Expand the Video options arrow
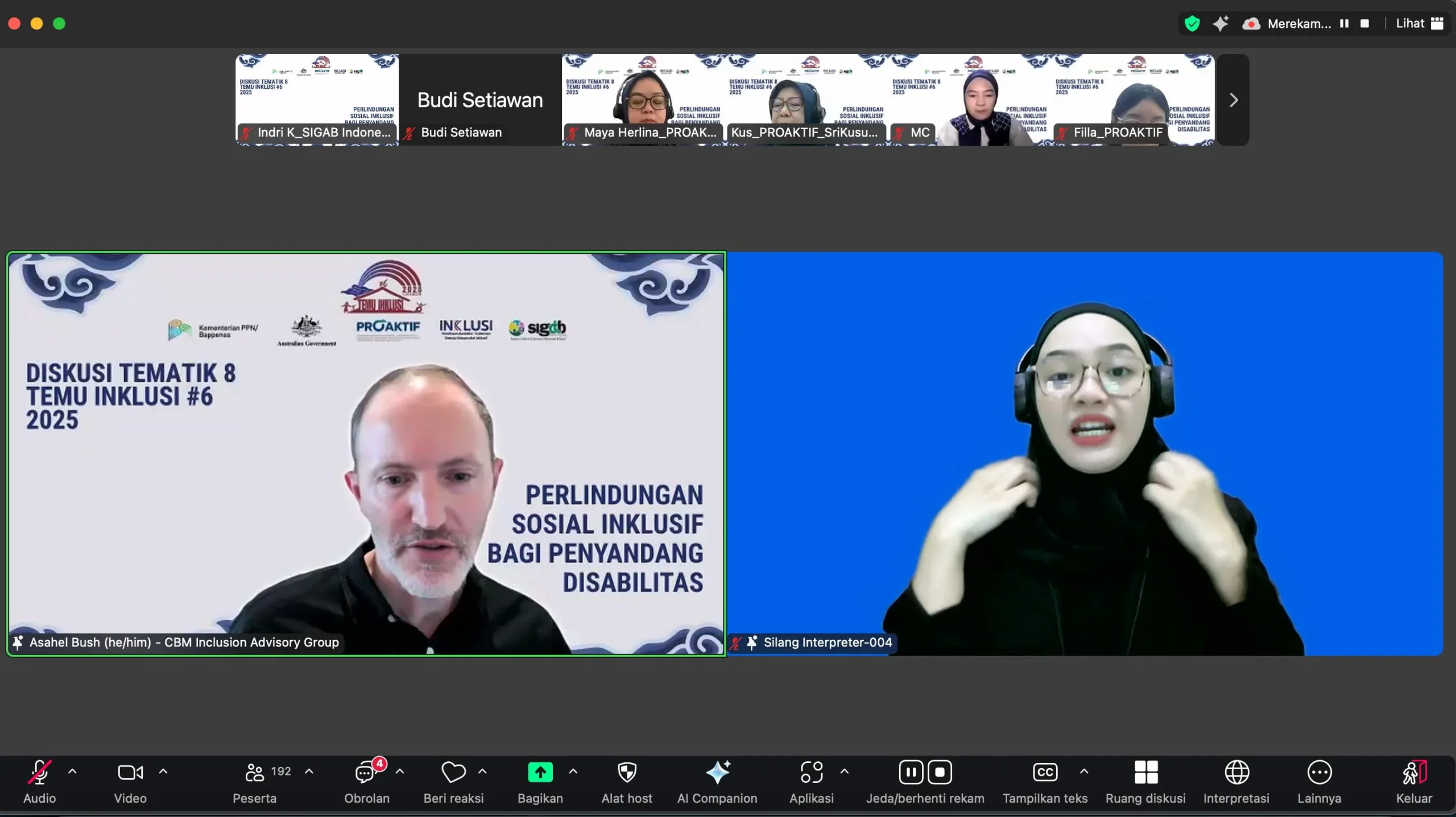The image size is (1456, 817). pyautogui.click(x=163, y=771)
